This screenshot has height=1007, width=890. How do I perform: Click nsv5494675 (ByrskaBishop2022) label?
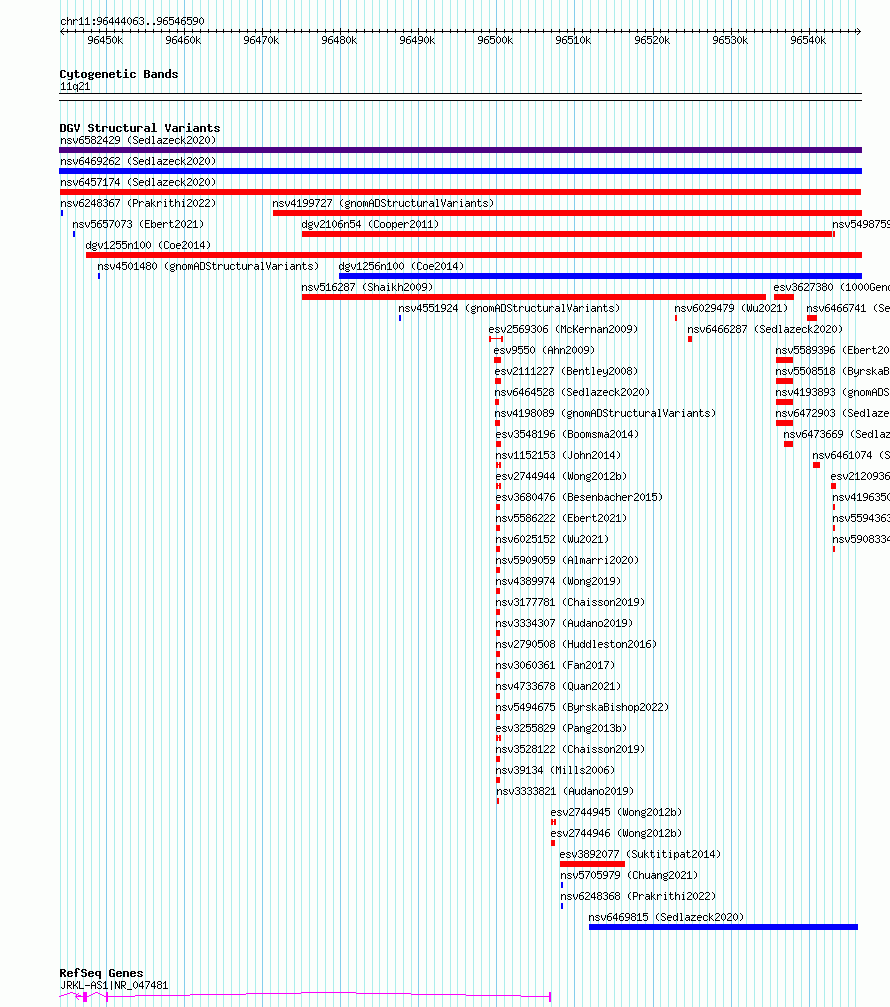pos(582,707)
